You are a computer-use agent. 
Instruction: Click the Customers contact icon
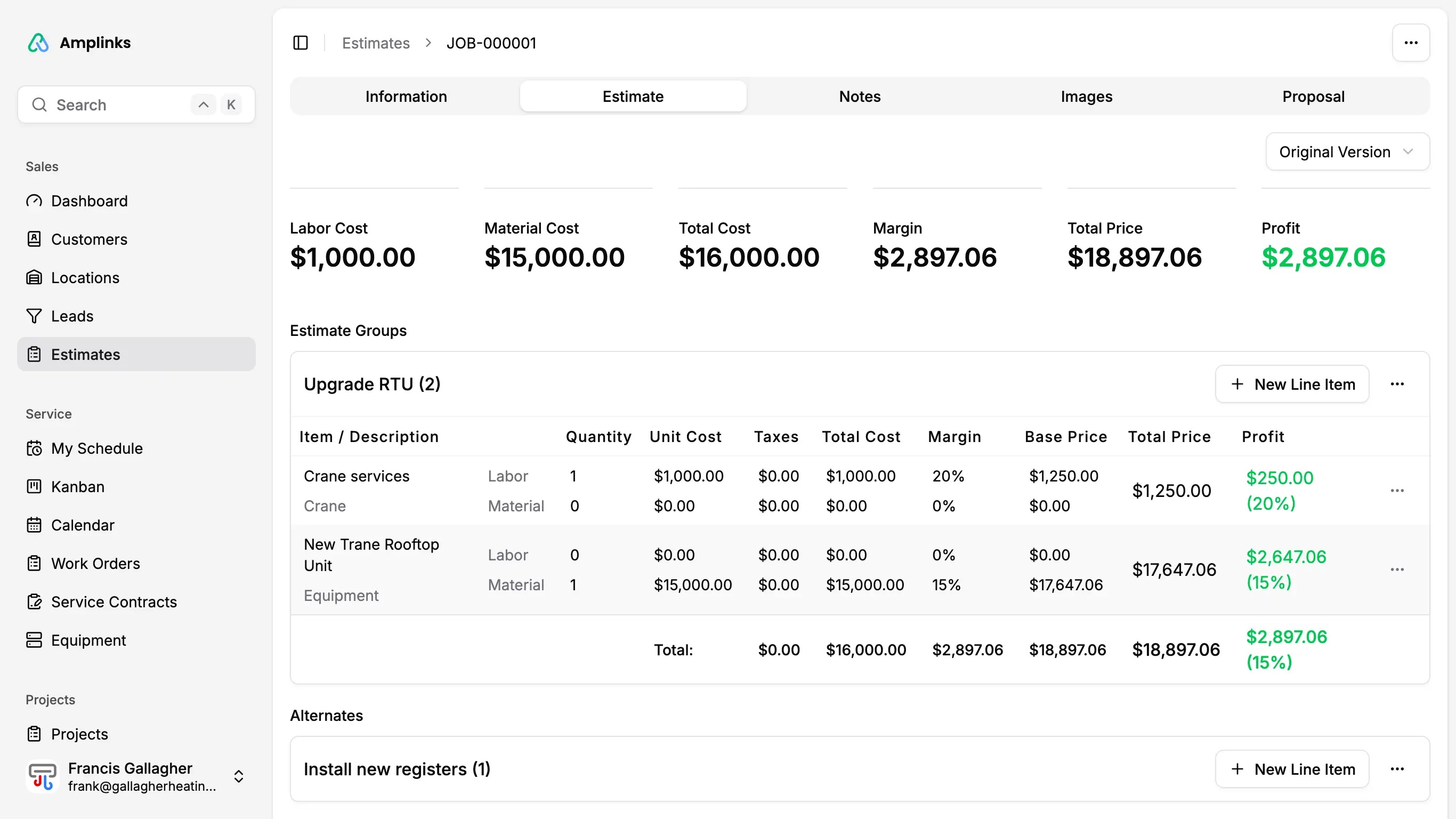[x=34, y=239]
